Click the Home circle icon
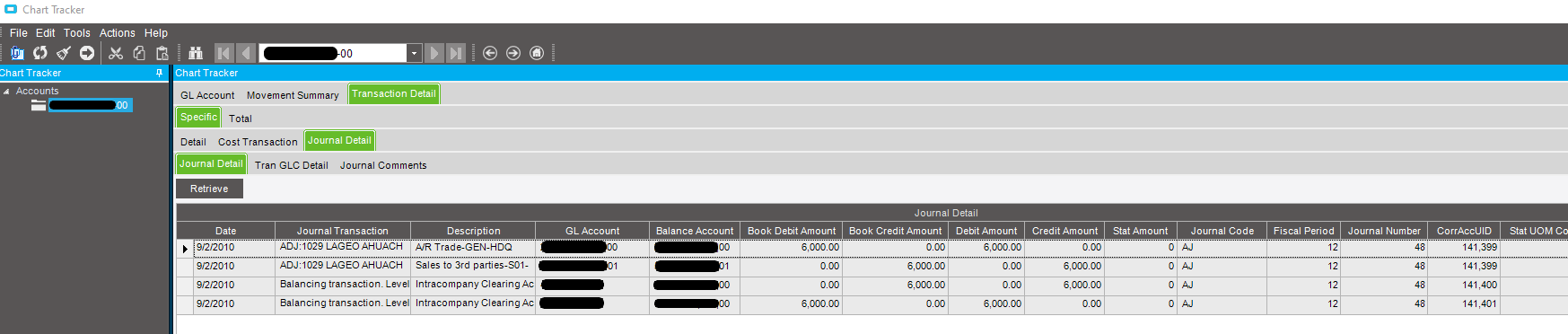 (x=537, y=53)
